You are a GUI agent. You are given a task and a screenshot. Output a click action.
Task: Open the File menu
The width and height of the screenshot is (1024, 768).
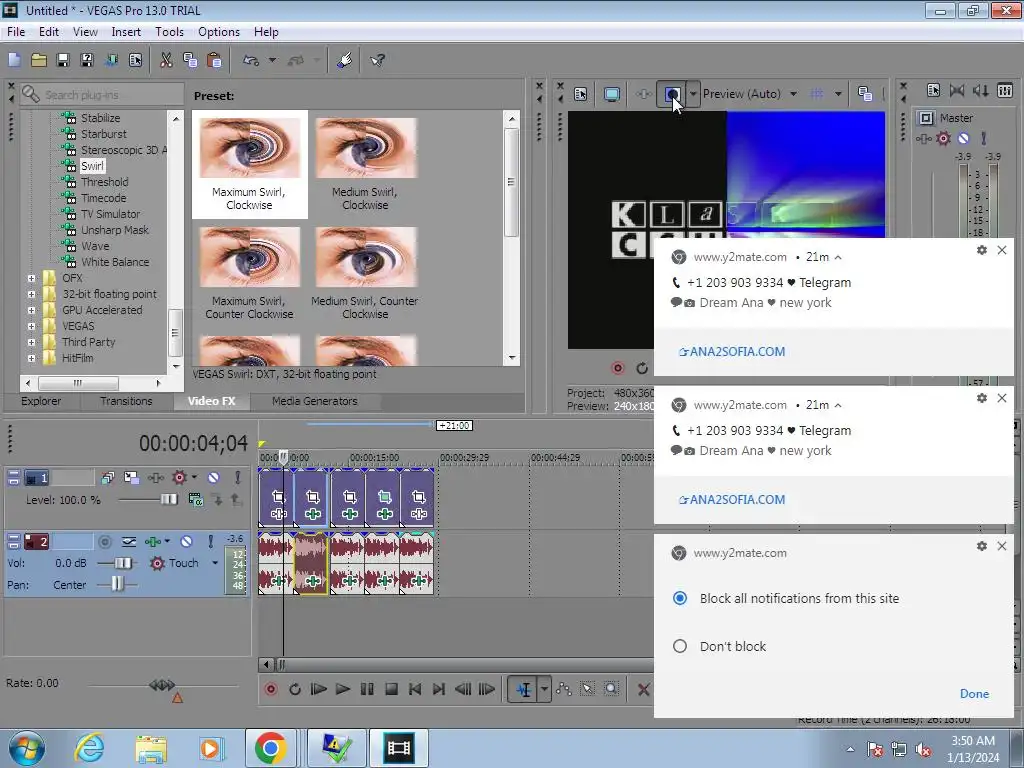pos(16,32)
